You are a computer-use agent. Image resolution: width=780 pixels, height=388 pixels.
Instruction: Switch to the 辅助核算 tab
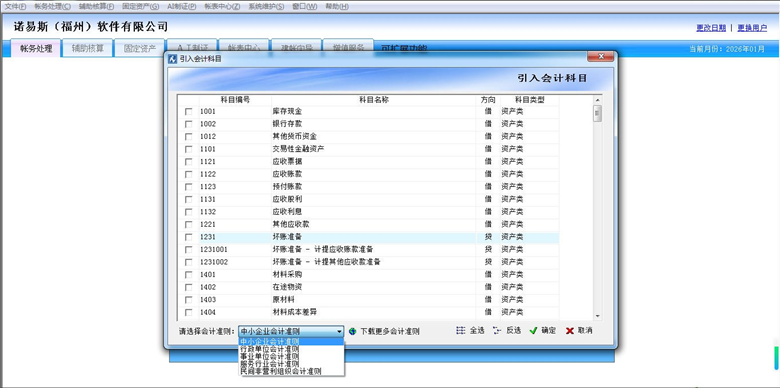(88, 48)
